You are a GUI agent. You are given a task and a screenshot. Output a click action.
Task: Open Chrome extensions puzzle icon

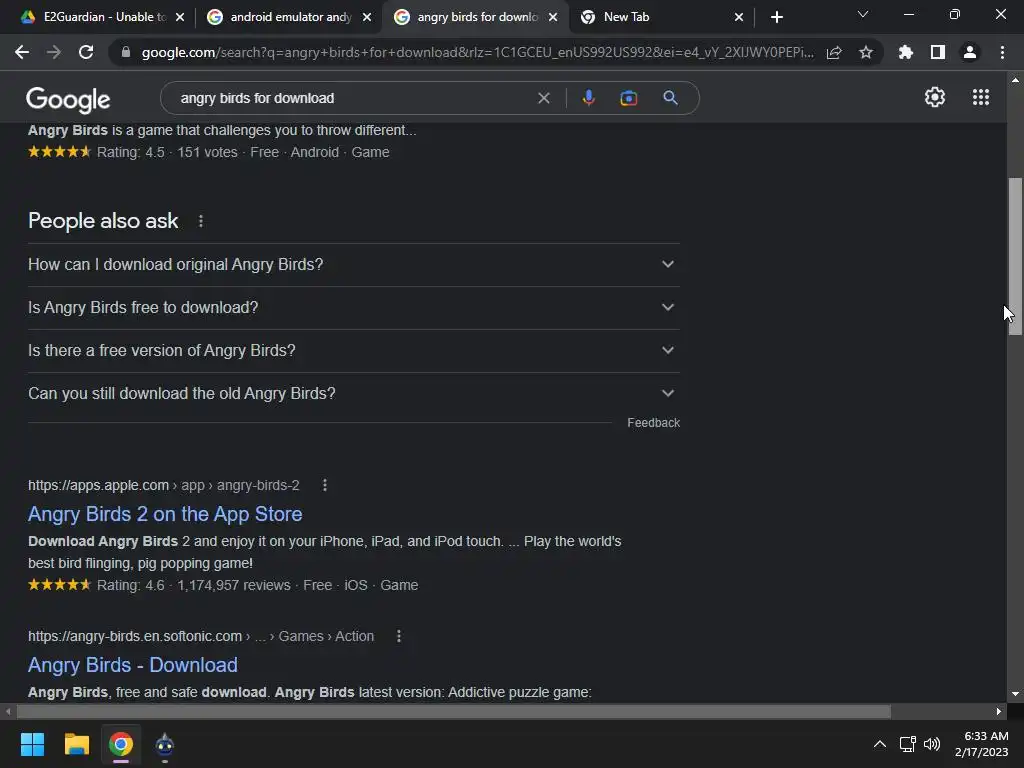905,52
